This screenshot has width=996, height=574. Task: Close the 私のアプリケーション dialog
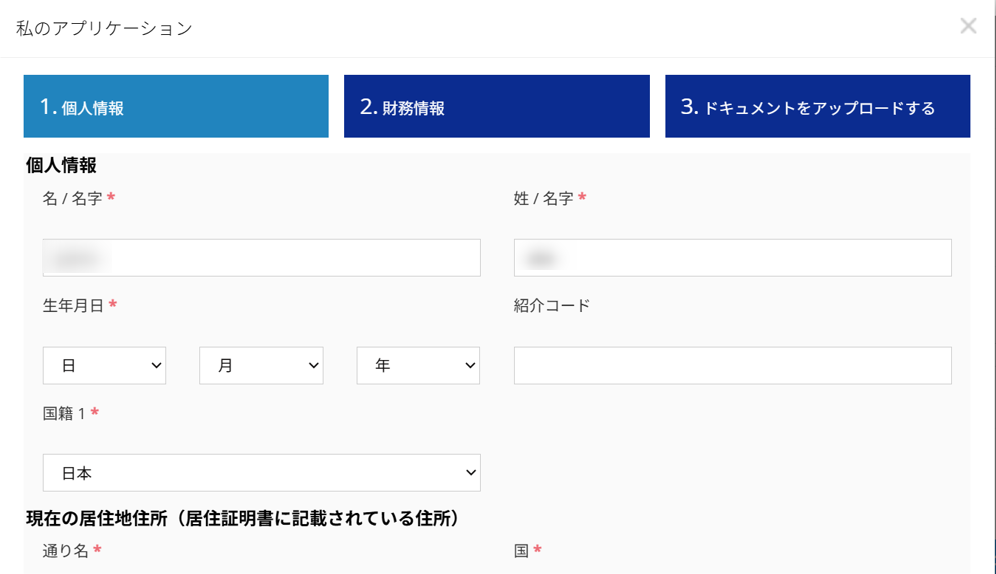[967, 26]
